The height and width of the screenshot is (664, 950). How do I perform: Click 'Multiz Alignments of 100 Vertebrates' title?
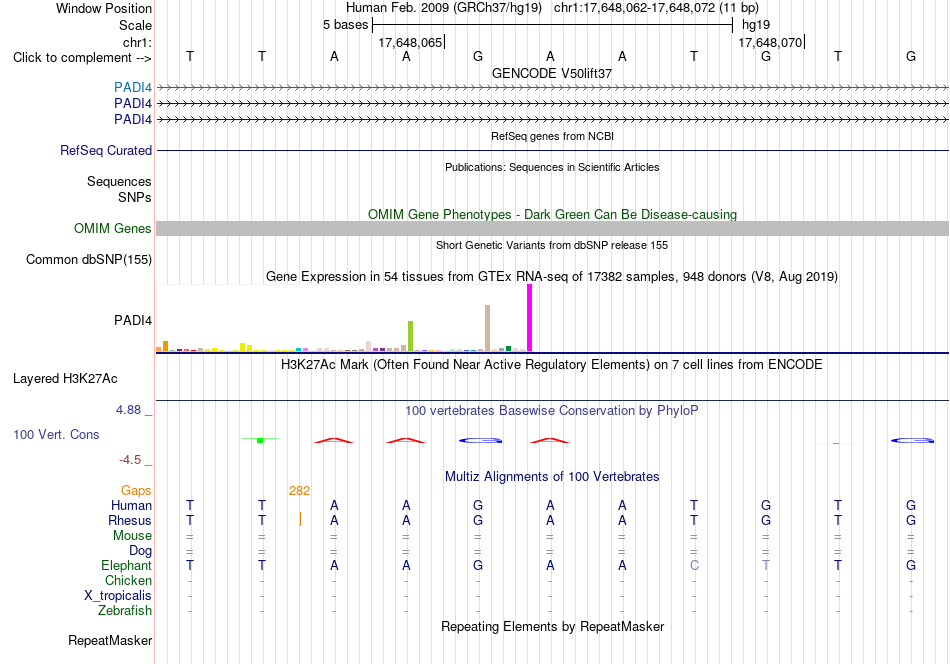coord(552,477)
